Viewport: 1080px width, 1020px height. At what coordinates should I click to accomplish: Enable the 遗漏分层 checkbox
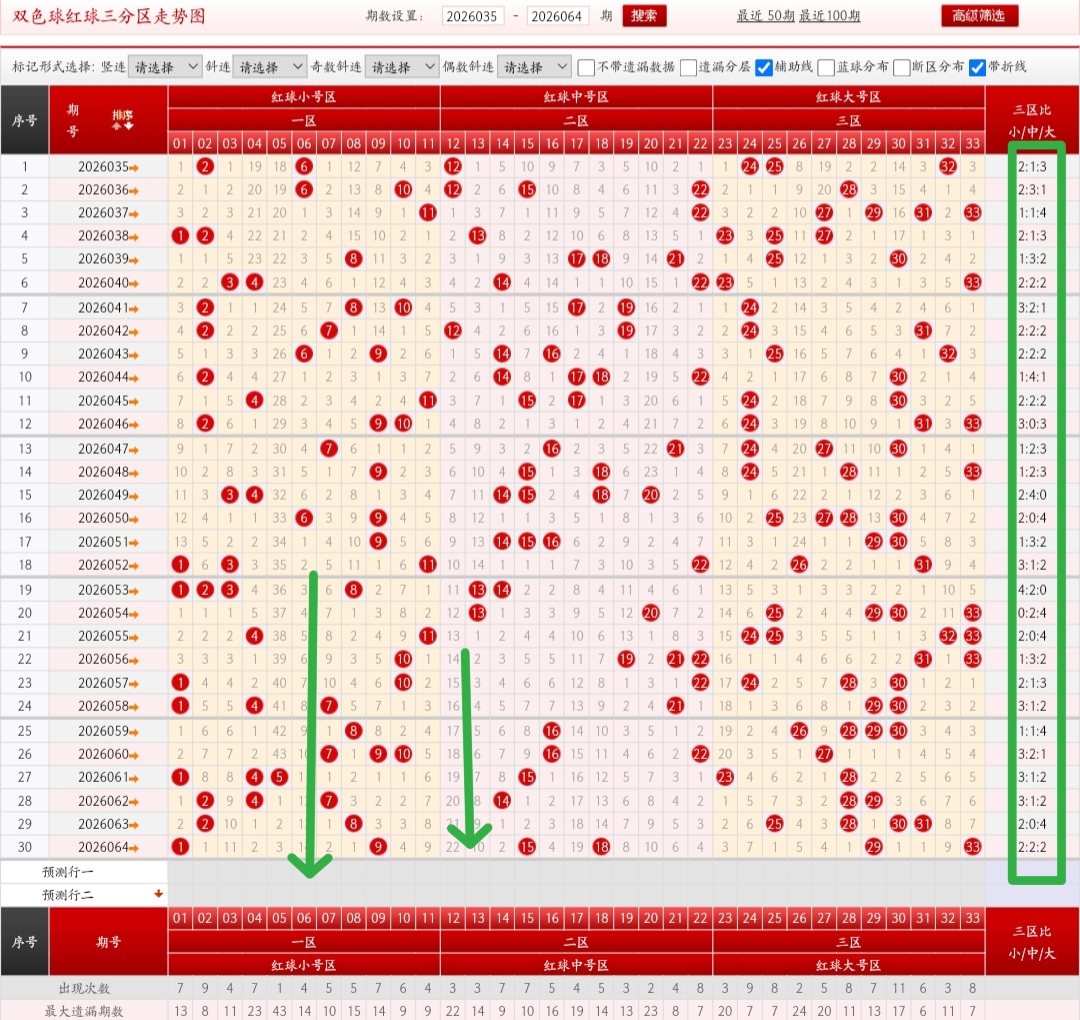[688, 67]
